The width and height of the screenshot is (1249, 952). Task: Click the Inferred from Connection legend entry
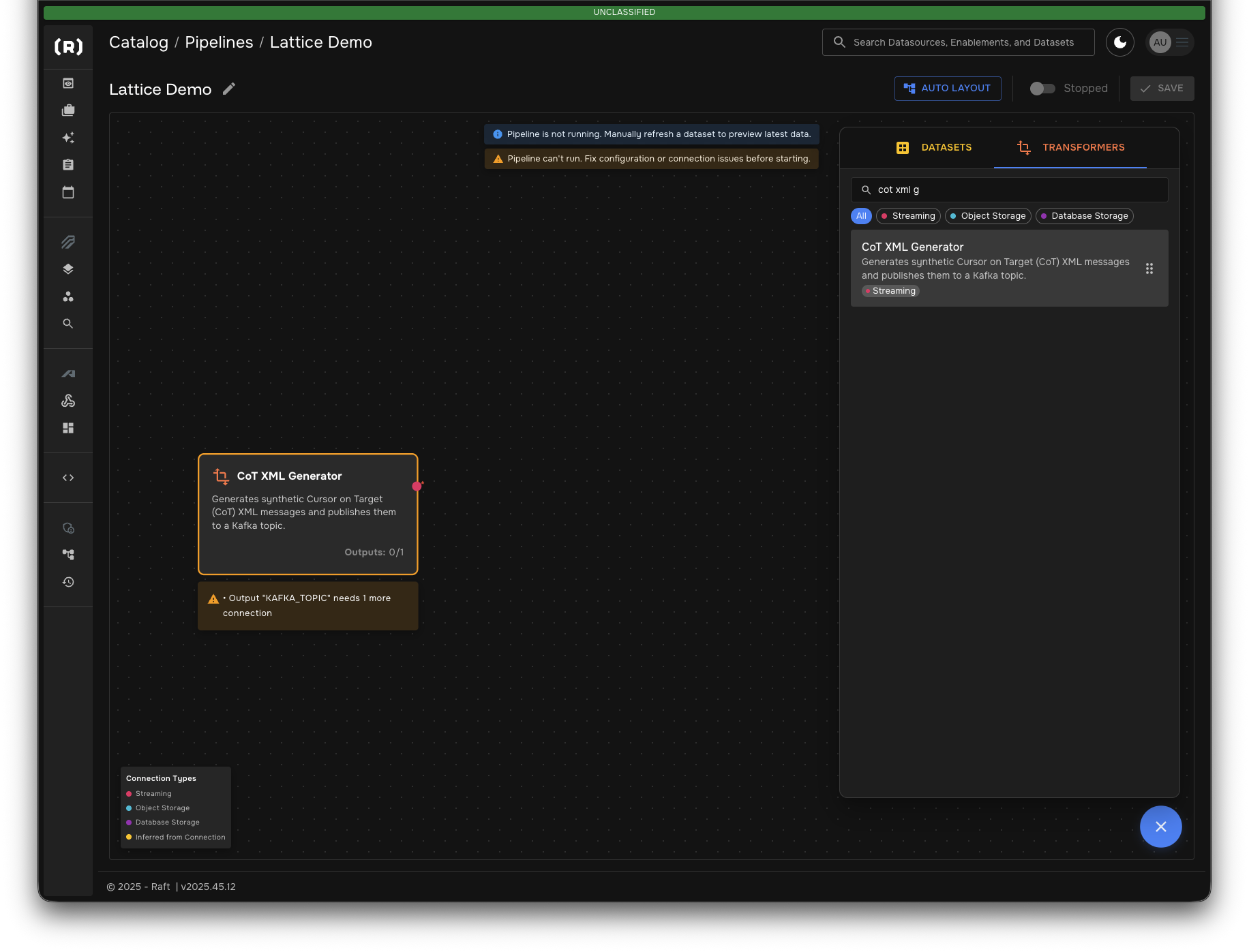click(x=175, y=838)
